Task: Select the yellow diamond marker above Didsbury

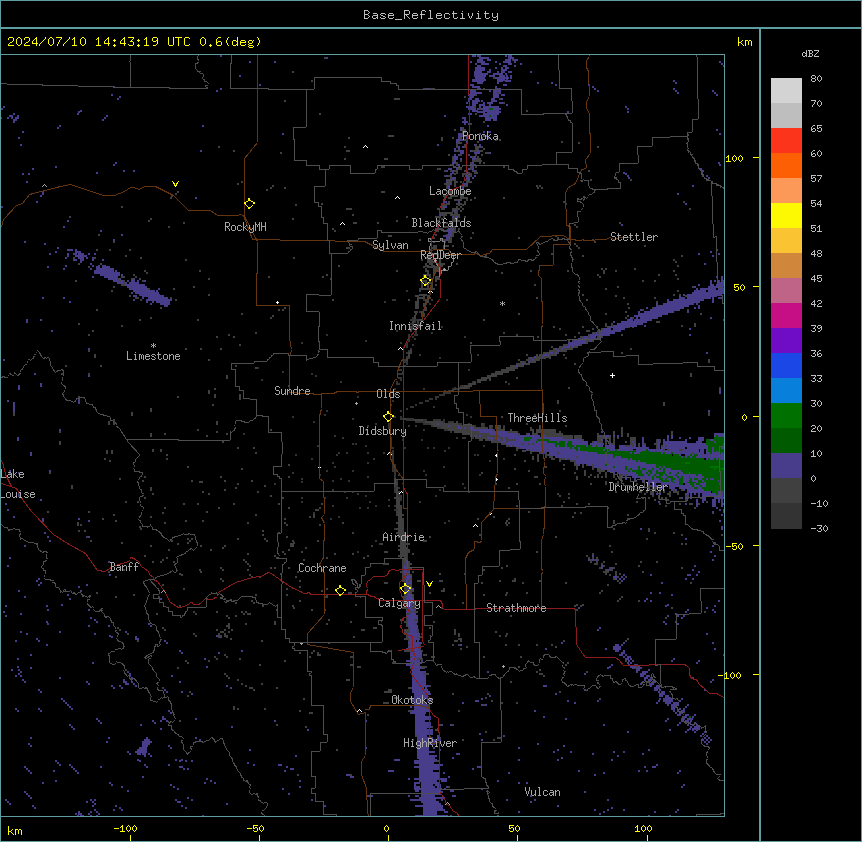Action: pos(389,417)
